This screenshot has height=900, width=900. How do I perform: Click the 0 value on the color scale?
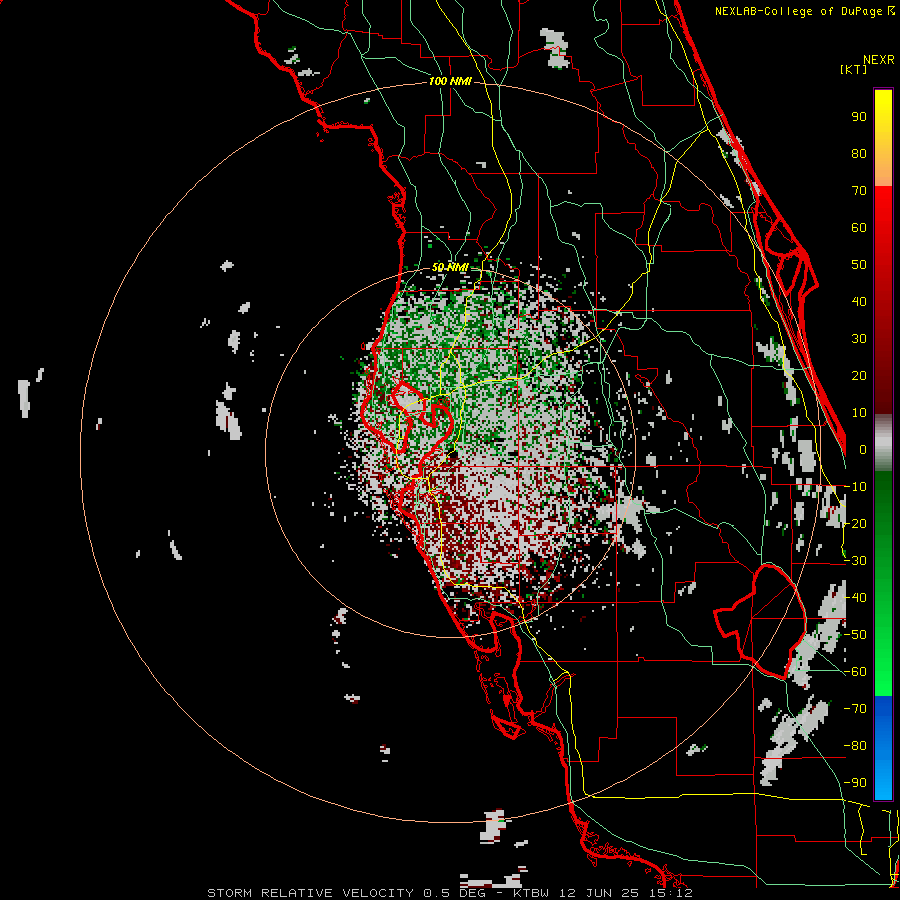pyautogui.click(x=863, y=449)
